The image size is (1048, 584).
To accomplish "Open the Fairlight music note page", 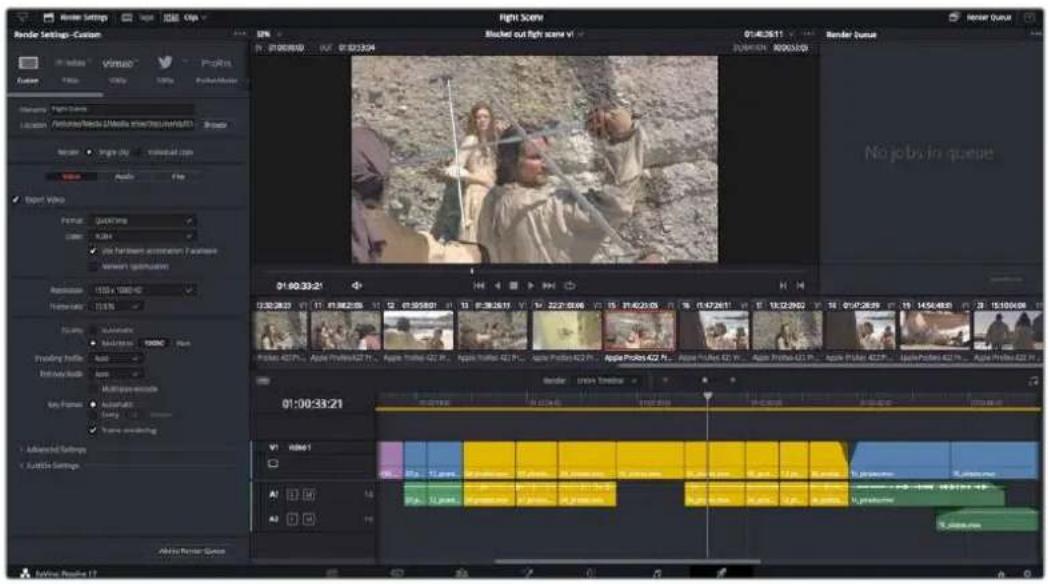I will 657,573.
